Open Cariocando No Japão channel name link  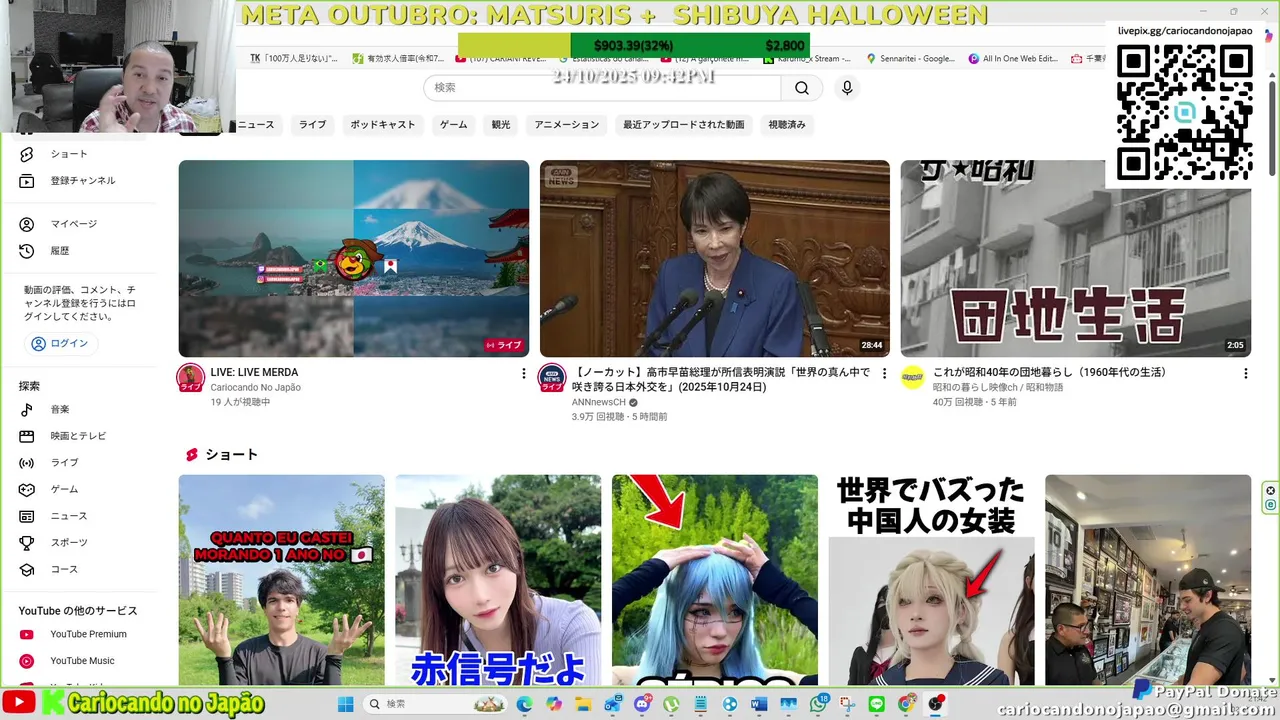[x=255, y=387]
